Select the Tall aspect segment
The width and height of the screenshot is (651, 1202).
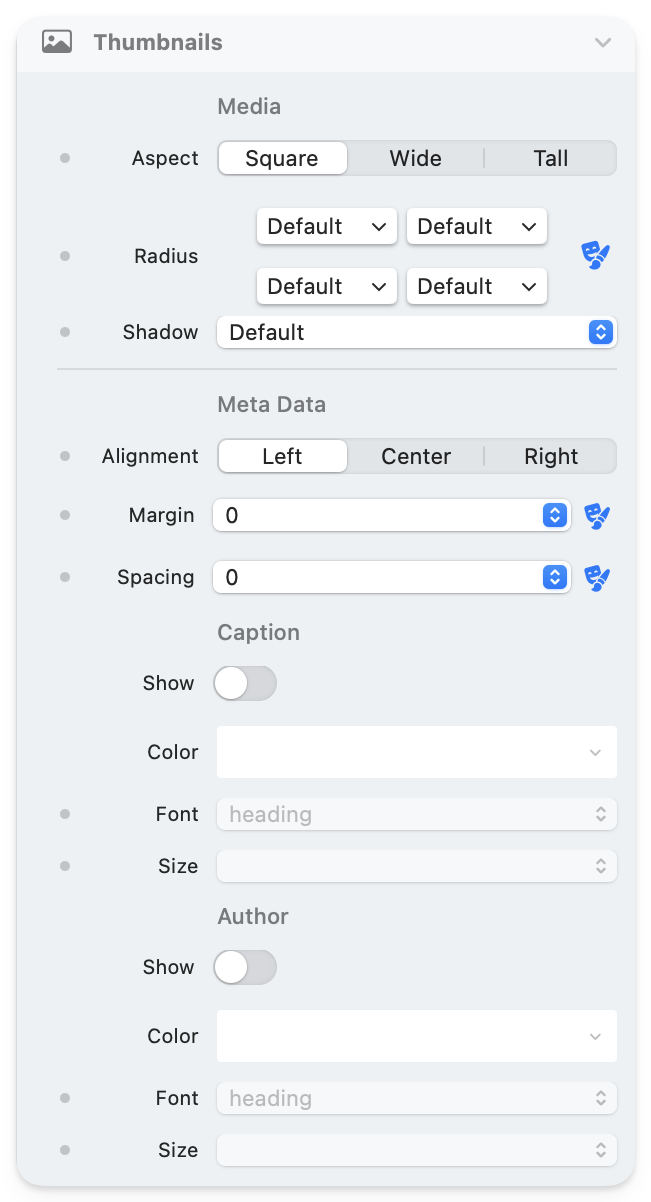click(550, 158)
